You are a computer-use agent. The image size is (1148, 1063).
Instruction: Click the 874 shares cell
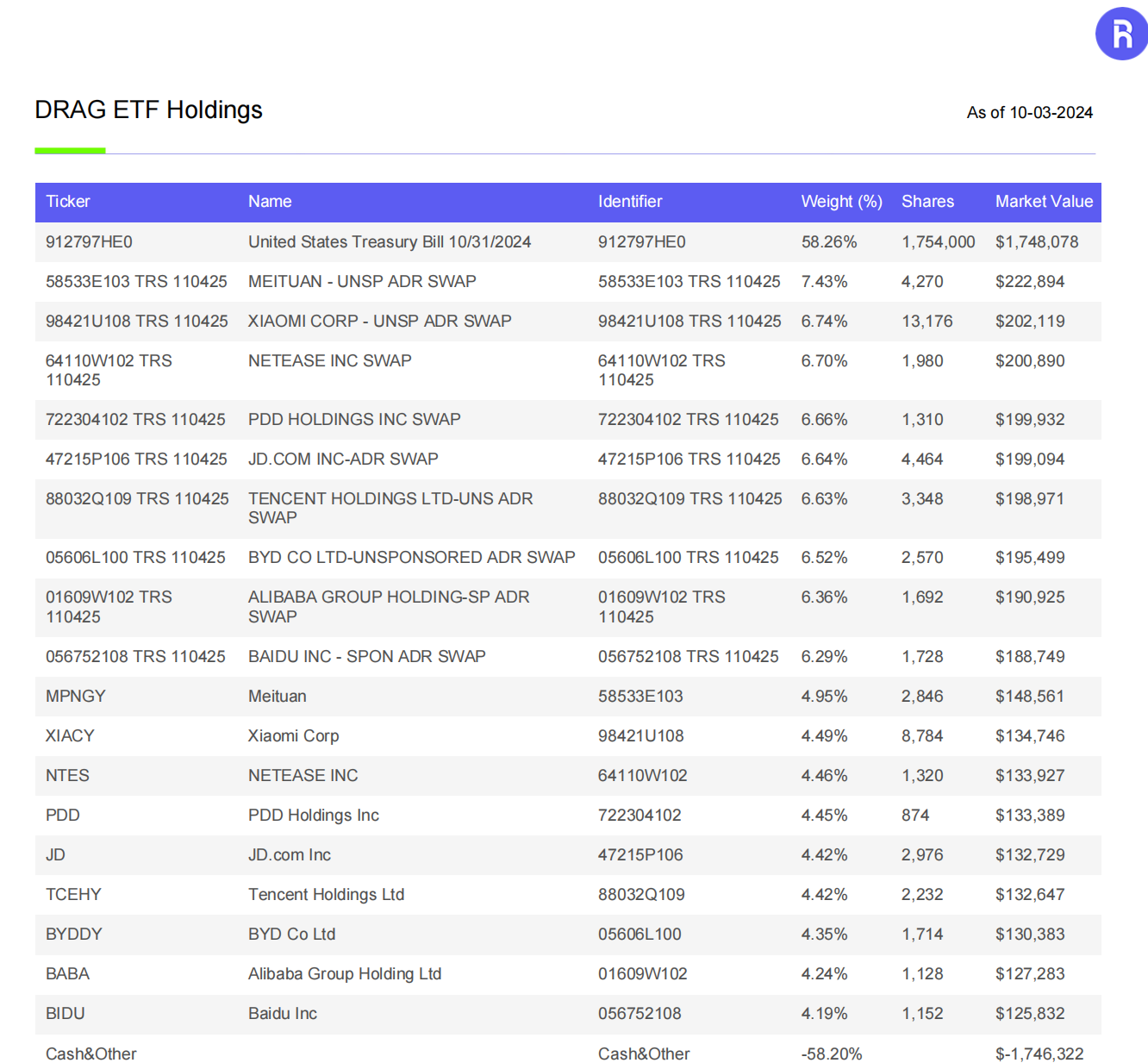pyautogui.click(x=915, y=816)
